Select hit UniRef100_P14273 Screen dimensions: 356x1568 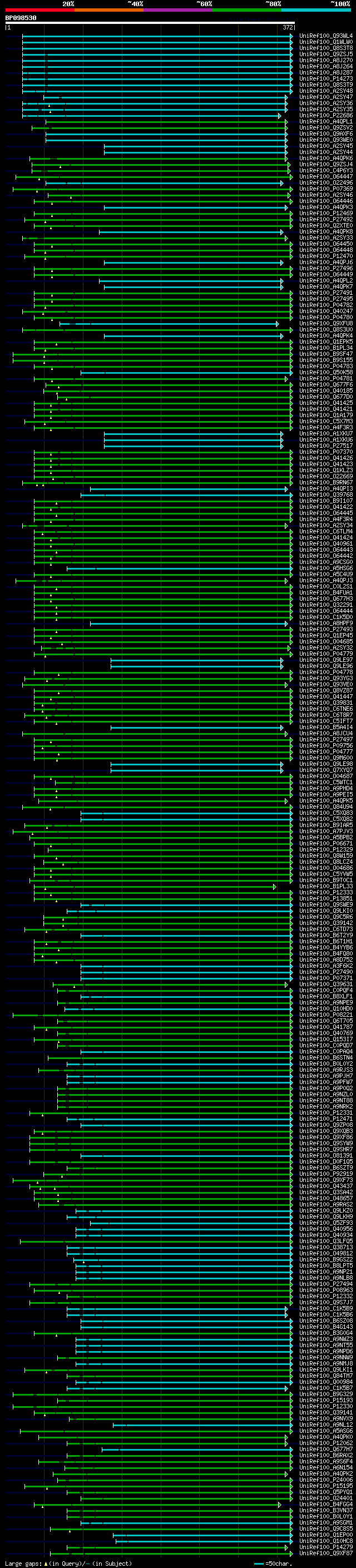point(325,78)
